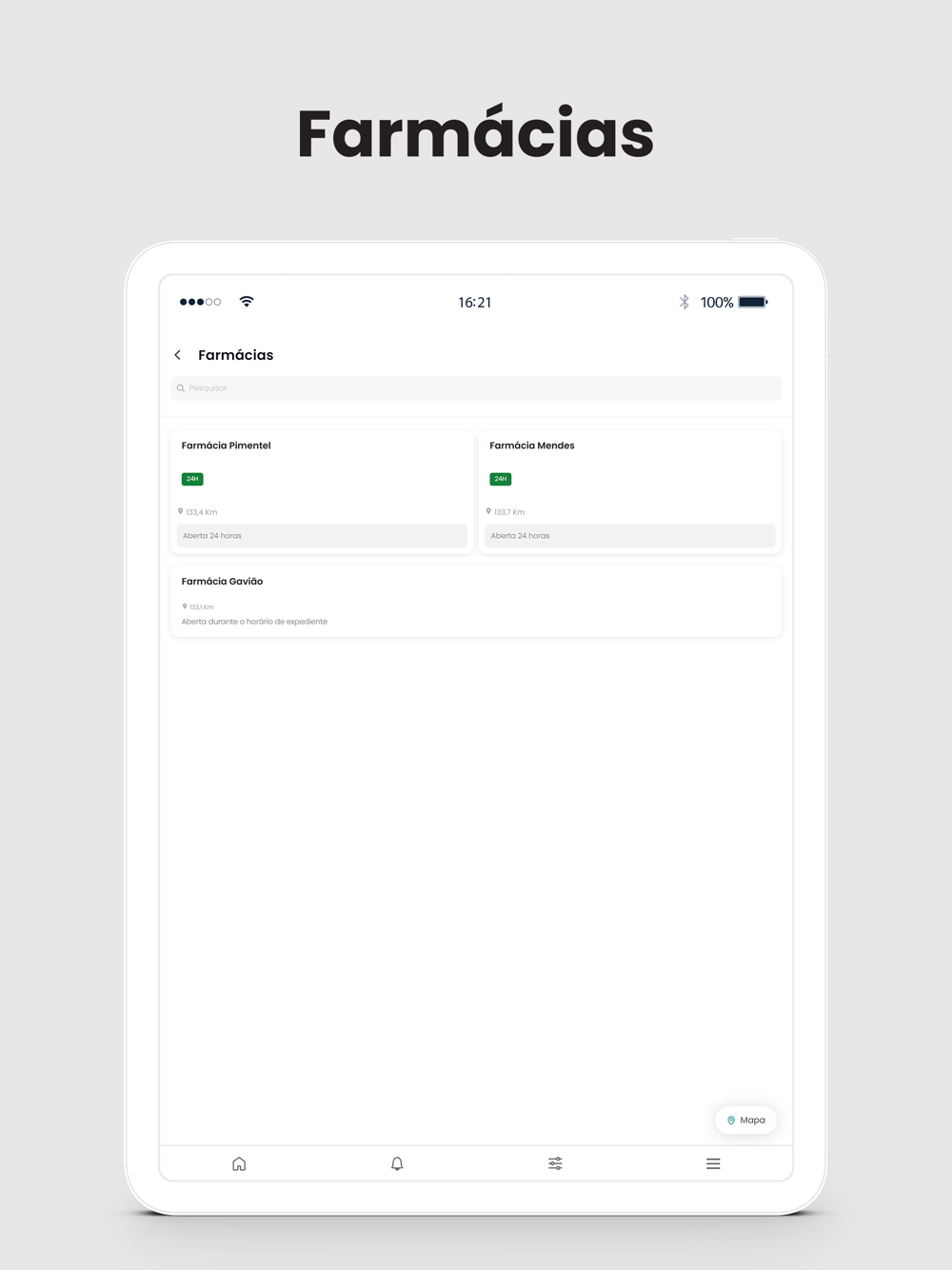Open the Farmácia Mendes card
Viewport: 952px width, 1270px height.
630,491
